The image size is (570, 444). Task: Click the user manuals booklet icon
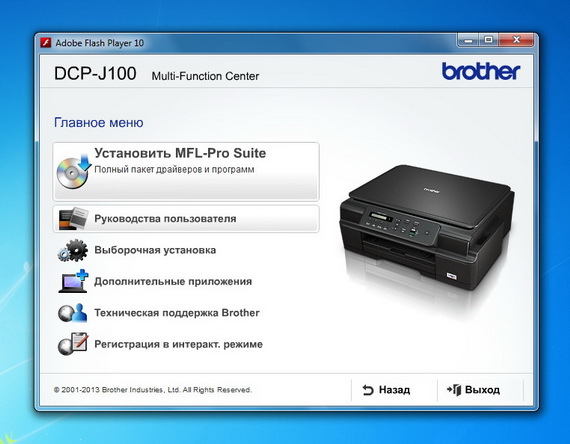(73, 219)
